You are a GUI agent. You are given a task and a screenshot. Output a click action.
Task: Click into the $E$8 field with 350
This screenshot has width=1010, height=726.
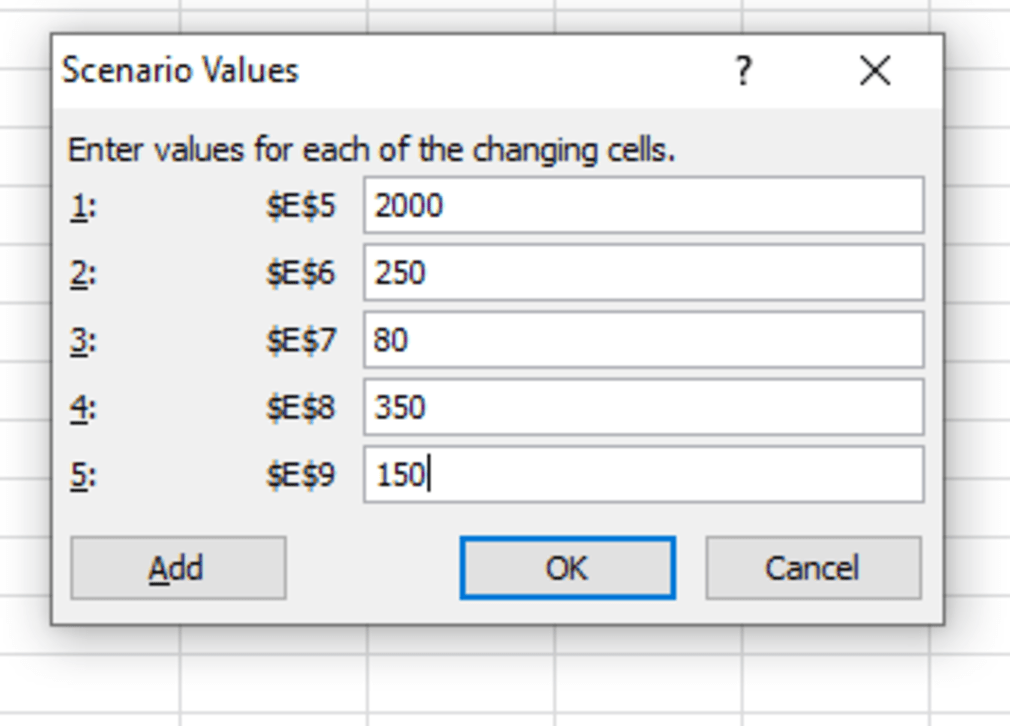[x=643, y=407]
